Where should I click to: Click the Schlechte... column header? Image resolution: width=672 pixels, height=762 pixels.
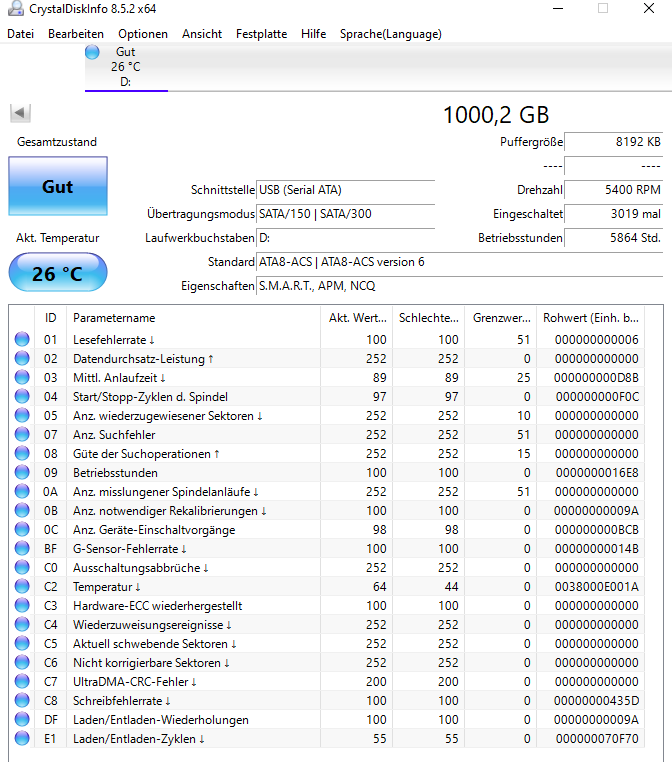click(429, 318)
